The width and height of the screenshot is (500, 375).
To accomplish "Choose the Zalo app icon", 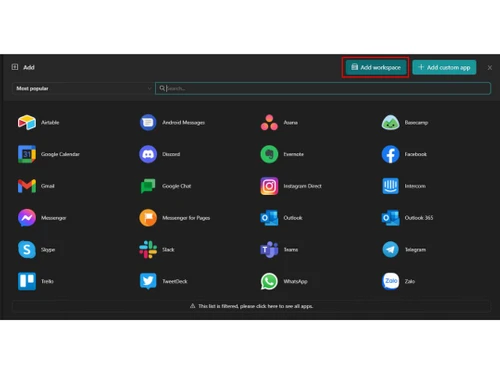I will pos(390,281).
